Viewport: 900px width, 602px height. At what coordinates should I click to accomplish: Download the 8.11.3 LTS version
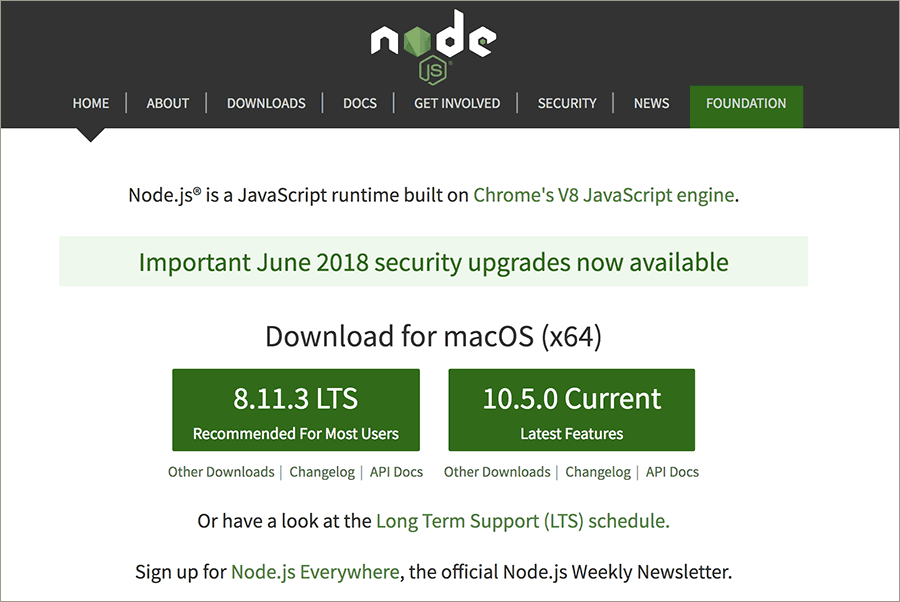[x=296, y=410]
